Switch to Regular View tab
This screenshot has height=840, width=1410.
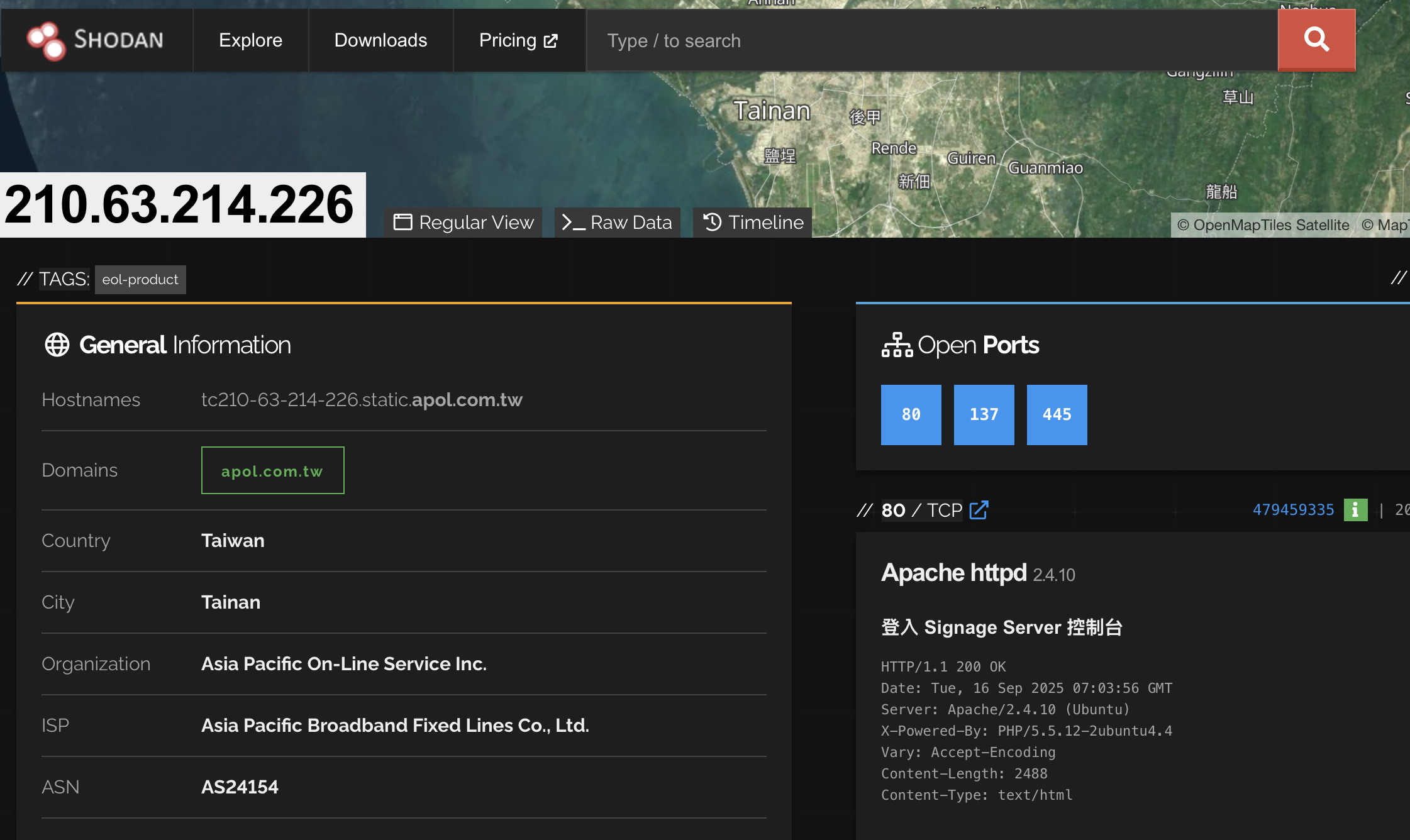(x=464, y=223)
